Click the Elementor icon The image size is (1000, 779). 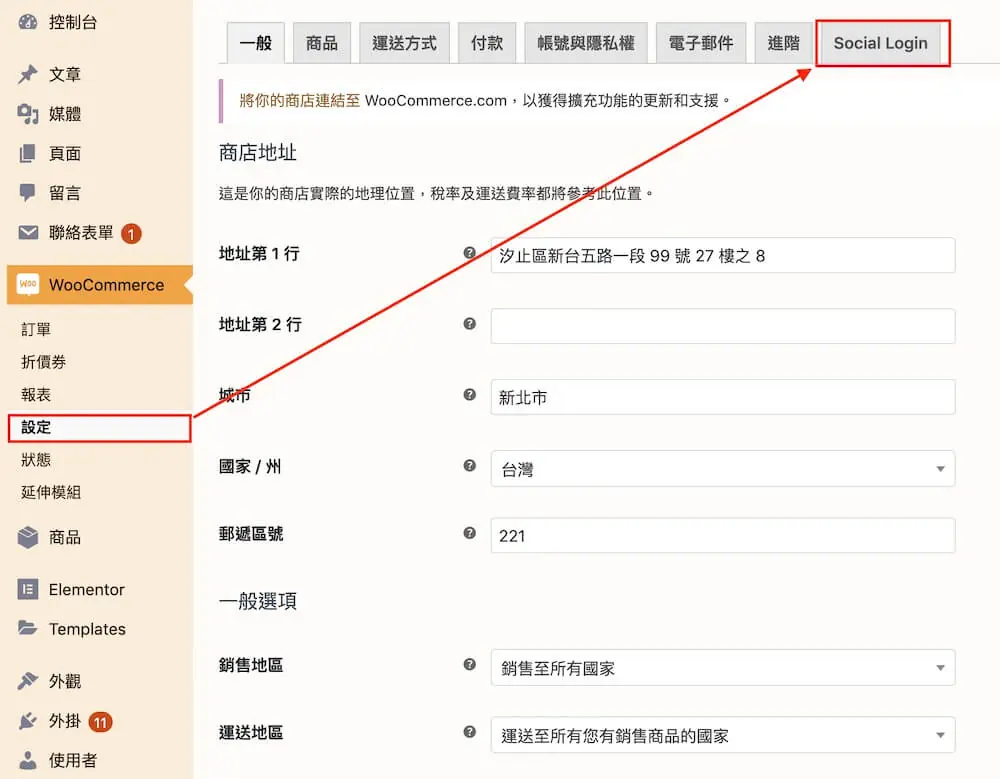pos(28,590)
